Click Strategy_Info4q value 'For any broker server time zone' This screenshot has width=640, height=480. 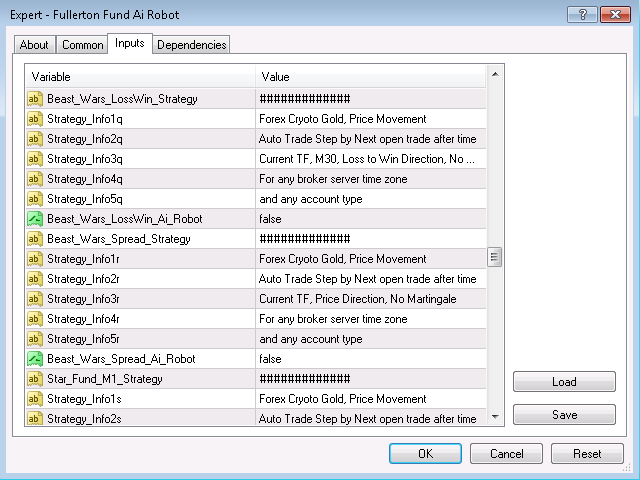pyautogui.click(x=333, y=179)
